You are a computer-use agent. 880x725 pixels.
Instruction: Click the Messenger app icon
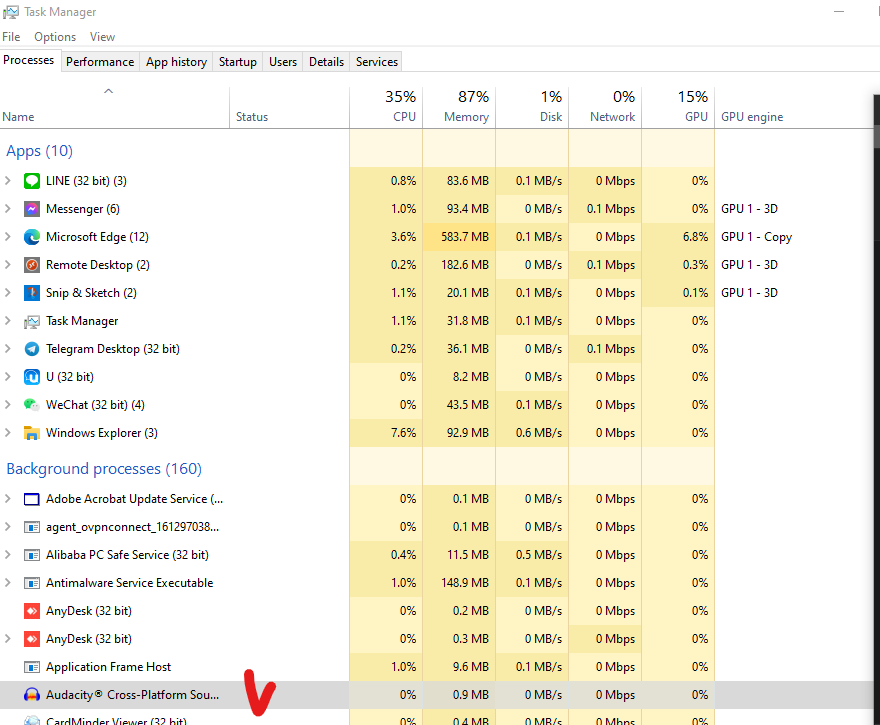pyautogui.click(x=32, y=209)
